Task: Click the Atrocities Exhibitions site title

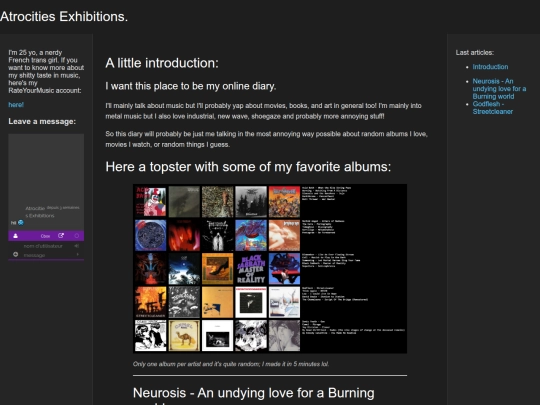Action: point(64,17)
